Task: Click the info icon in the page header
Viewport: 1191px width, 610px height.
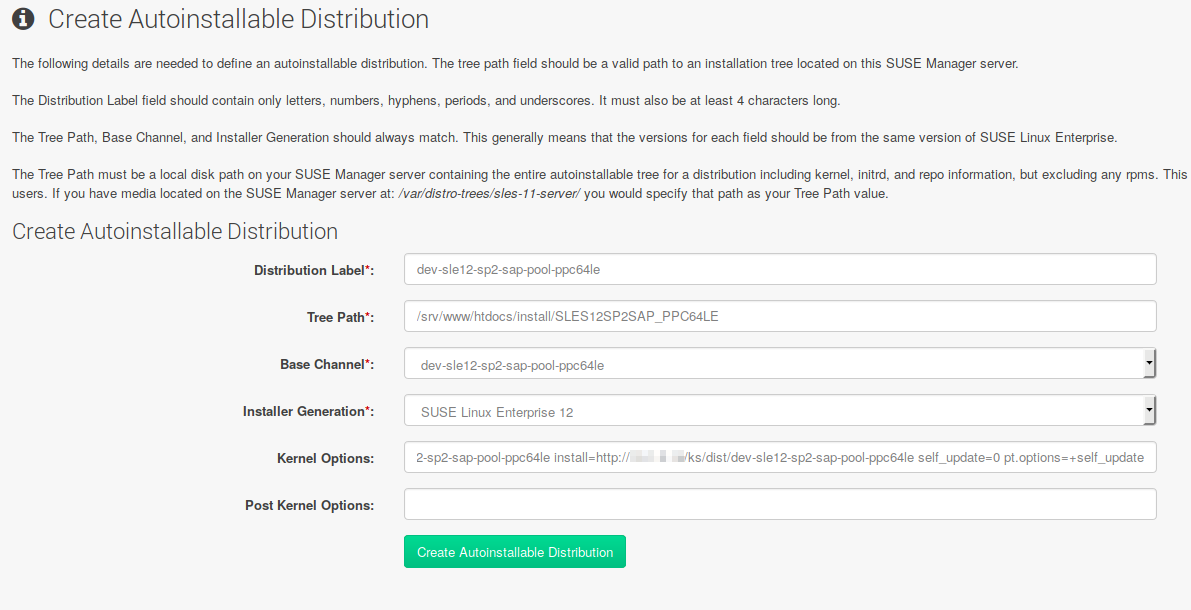Action: (23, 18)
